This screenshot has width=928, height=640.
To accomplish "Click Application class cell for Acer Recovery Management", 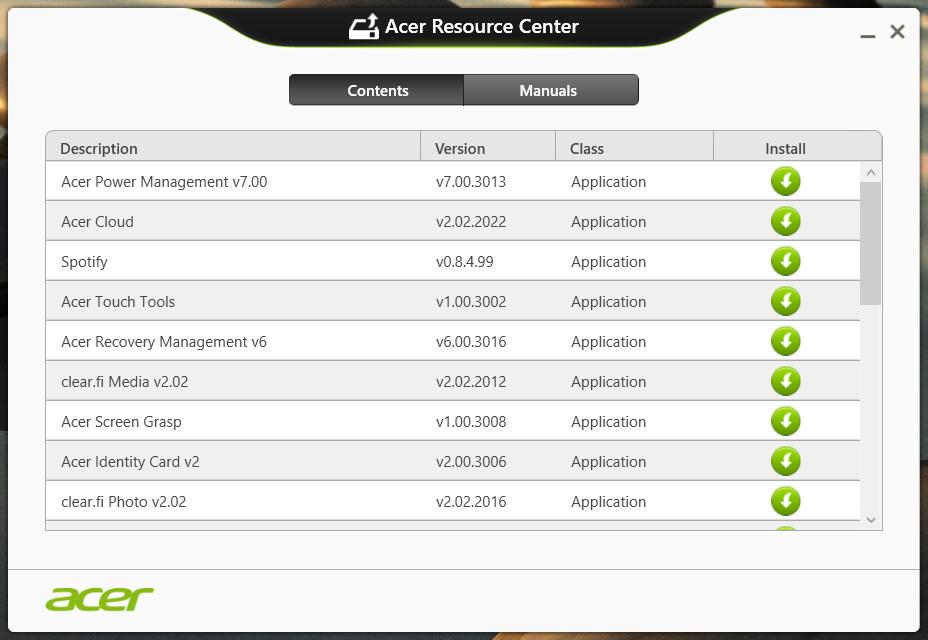I will (608, 342).
